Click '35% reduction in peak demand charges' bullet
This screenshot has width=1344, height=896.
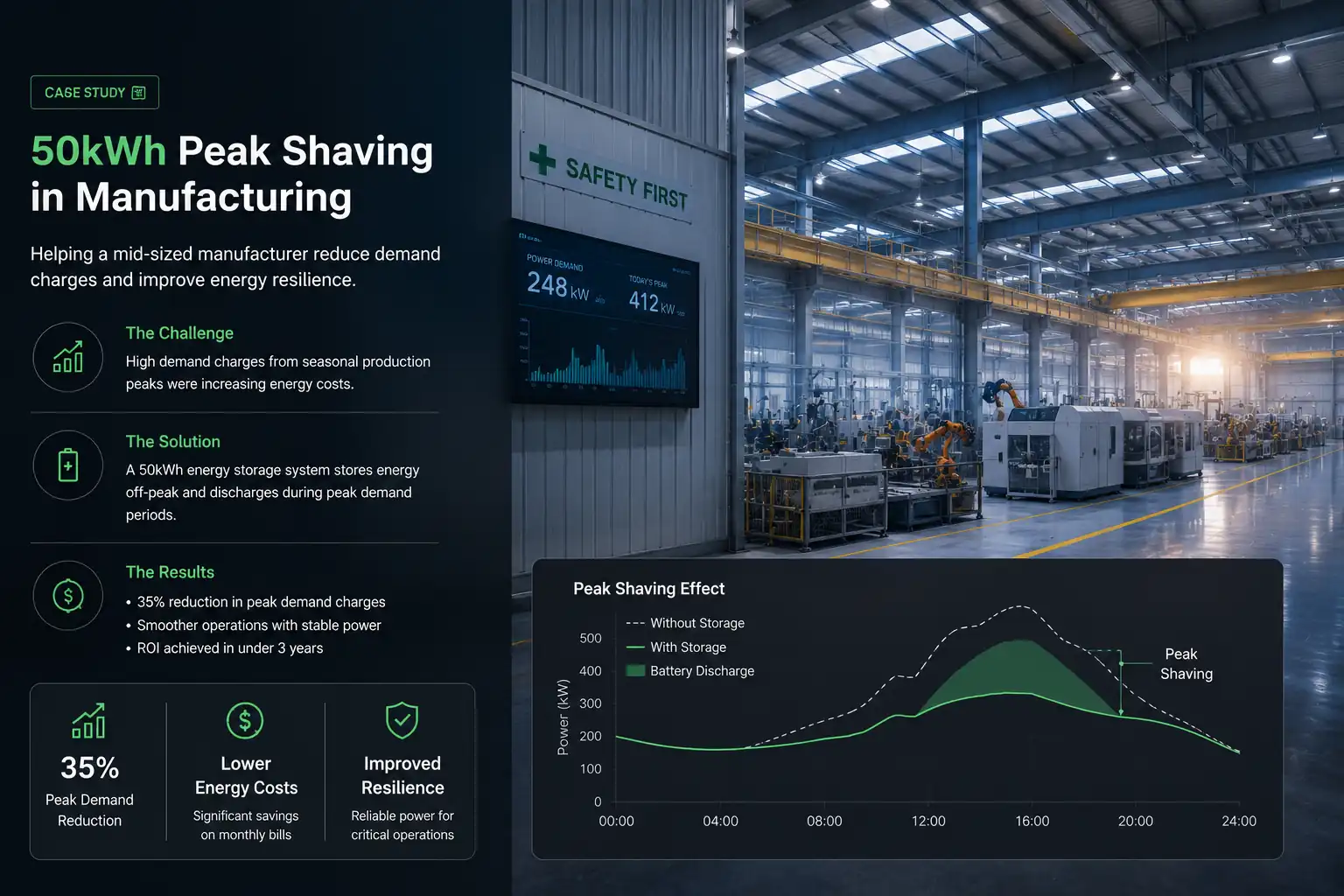(261, 602)
